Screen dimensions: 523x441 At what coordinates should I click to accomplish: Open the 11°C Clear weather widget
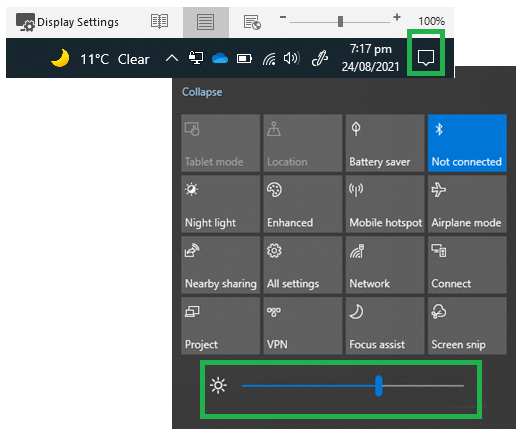click(x=100, y=59)
